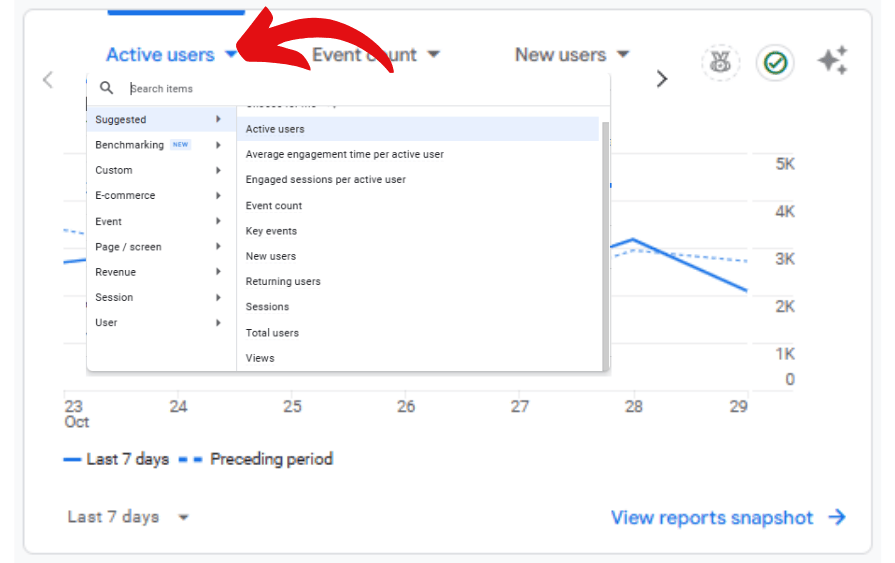
Task: Click the metric list vertical scrollbar
Action: click(x=605, y=250)
